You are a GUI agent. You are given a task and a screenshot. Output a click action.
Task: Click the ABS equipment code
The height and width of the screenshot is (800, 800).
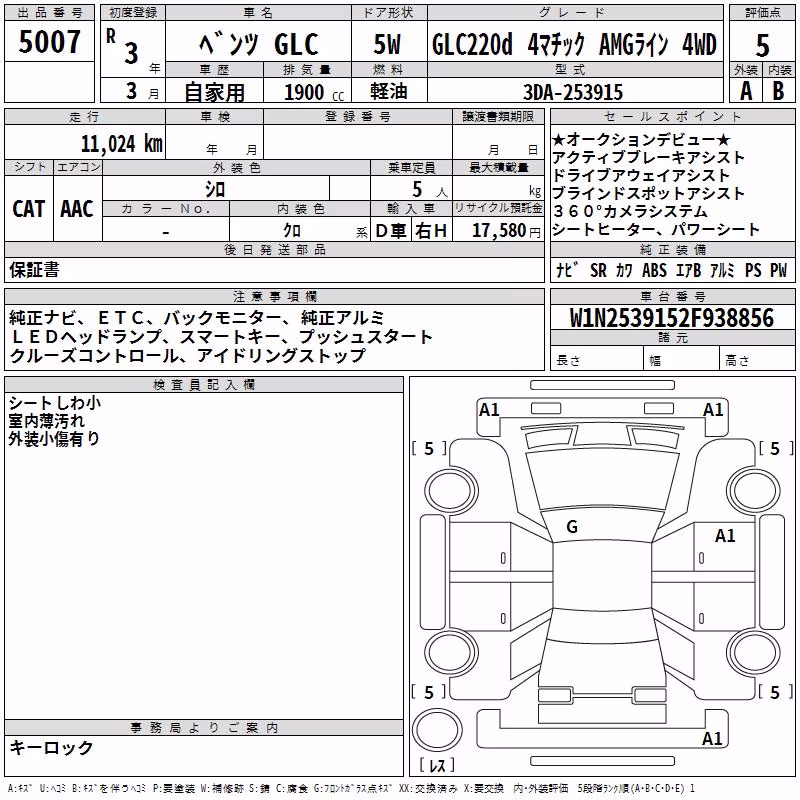(x=654, y=270)
